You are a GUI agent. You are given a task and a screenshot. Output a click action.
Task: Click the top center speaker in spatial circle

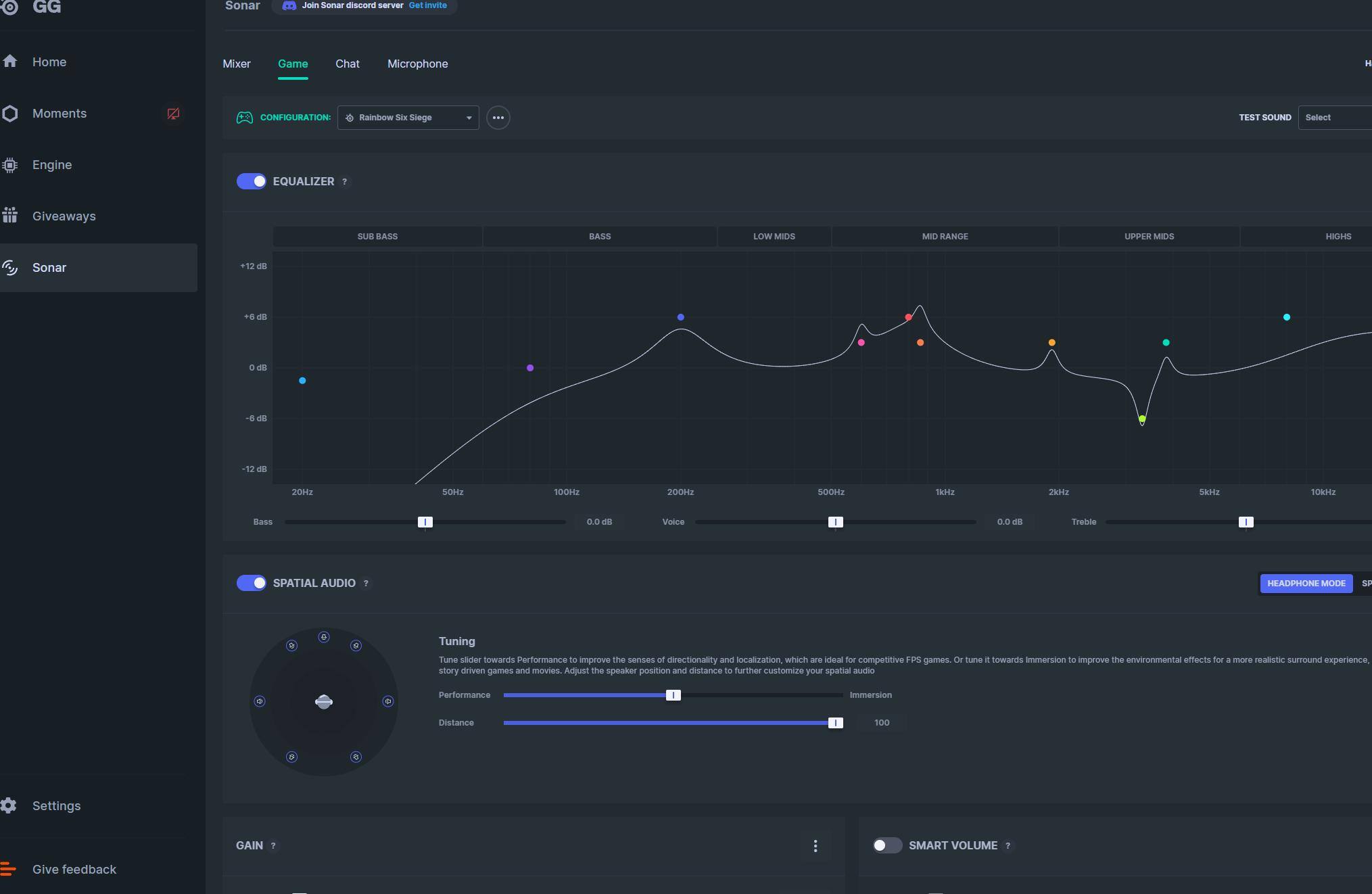(324, 637)
